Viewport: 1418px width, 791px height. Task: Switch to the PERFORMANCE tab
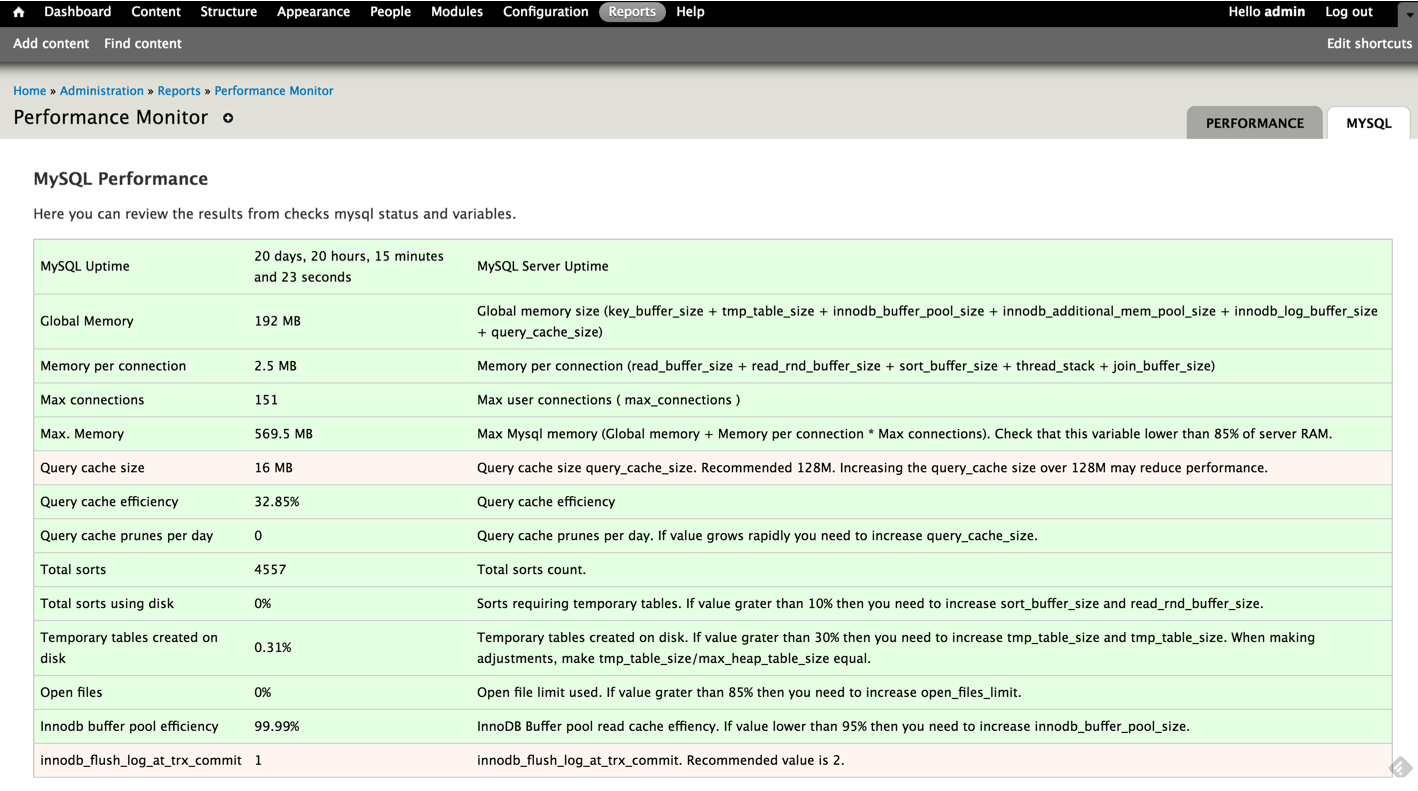[x=1254, y=123]
